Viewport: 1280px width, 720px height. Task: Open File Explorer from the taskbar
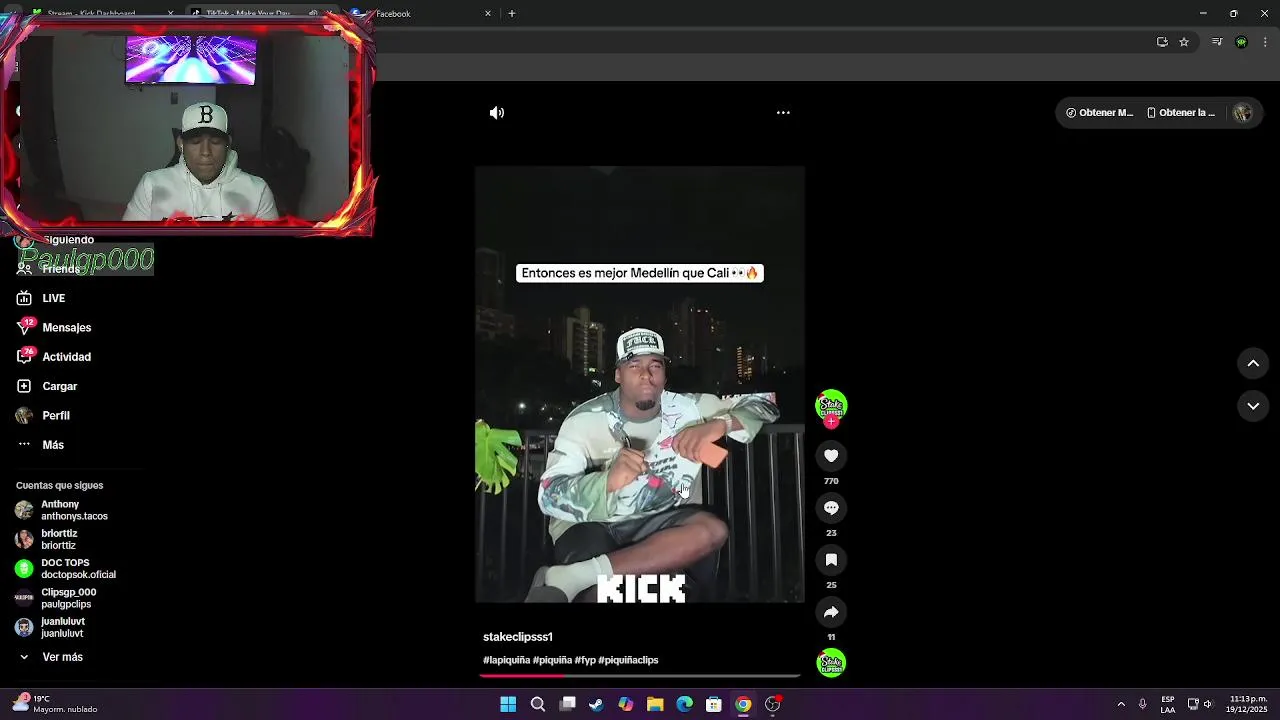click(x=655, y=704)
